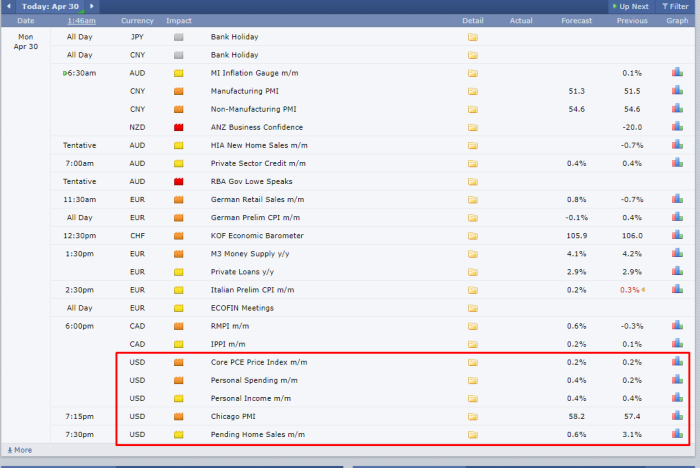The image size is (700, 468).
Task: Open detail folder for HIA New Home Sales
Action: click(473, 146)
